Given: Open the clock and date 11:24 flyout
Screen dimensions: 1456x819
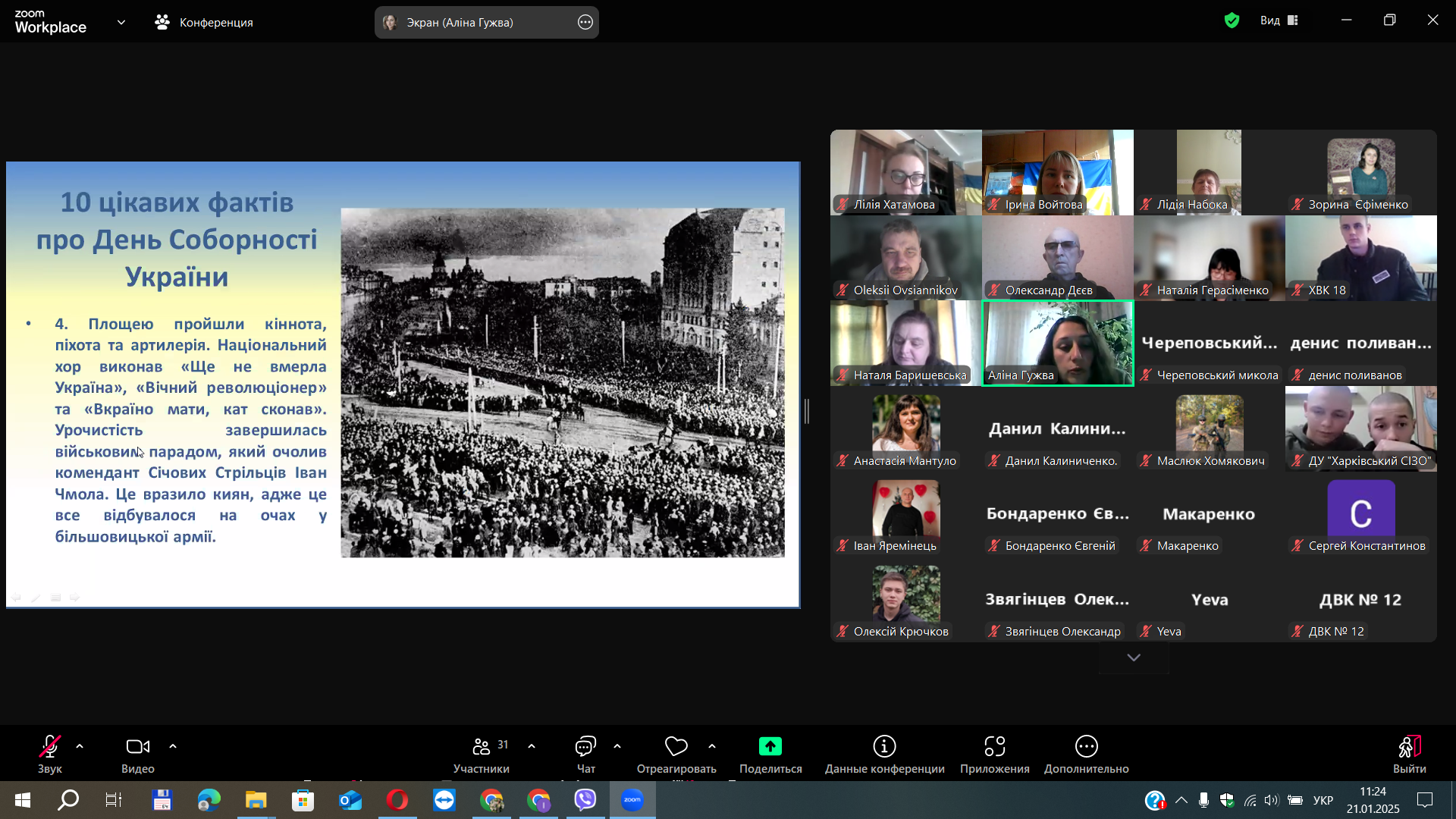Looking at the screenshot, I should pos(1373,800).
